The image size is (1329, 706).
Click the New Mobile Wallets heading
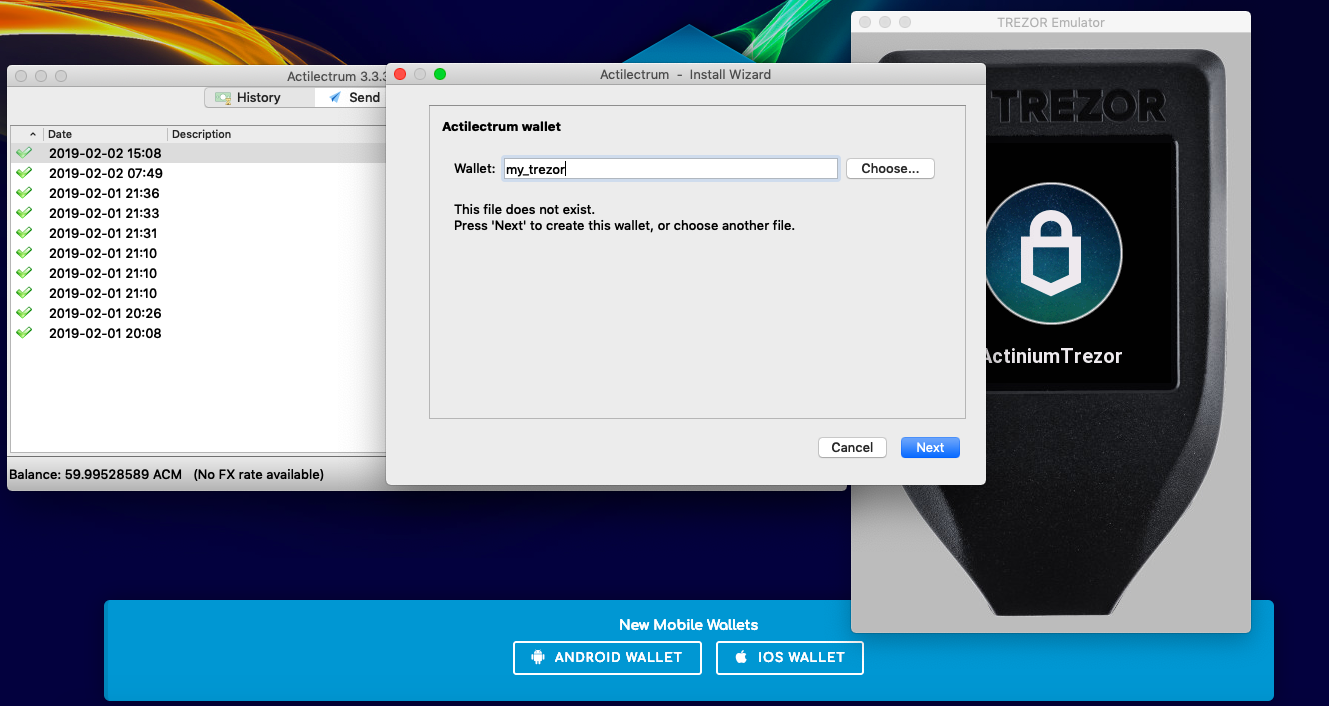click(x=688, y=625)
